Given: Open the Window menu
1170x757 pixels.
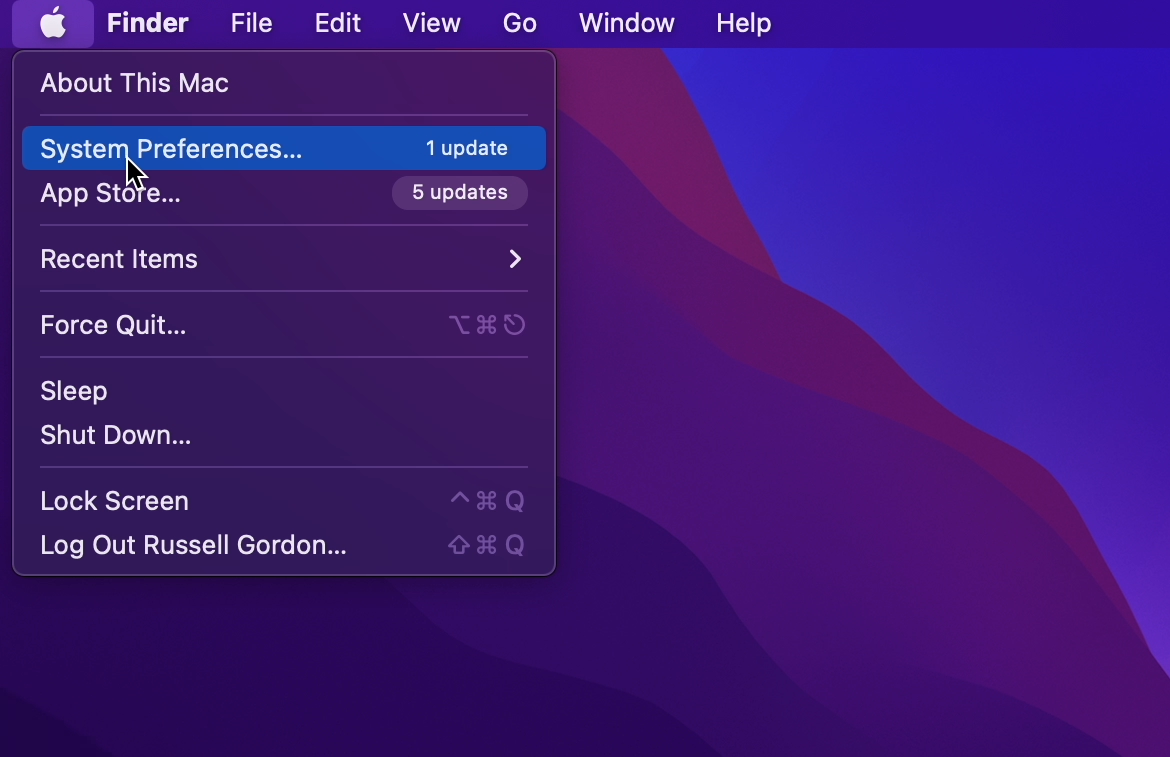Looking at the screenshot, I should [626, 23].
